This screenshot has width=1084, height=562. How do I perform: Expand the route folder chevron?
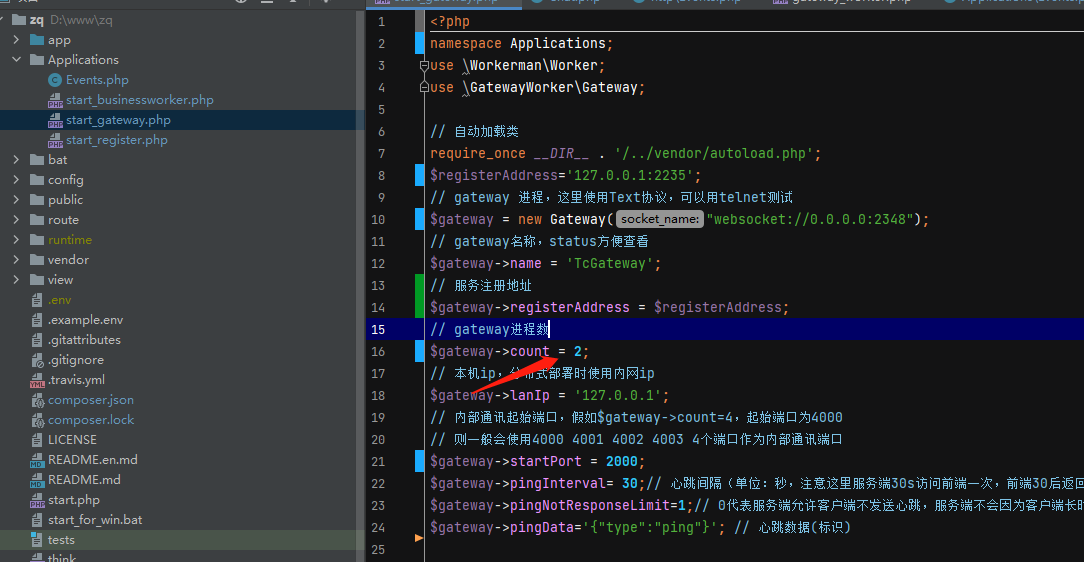point(17,220)
